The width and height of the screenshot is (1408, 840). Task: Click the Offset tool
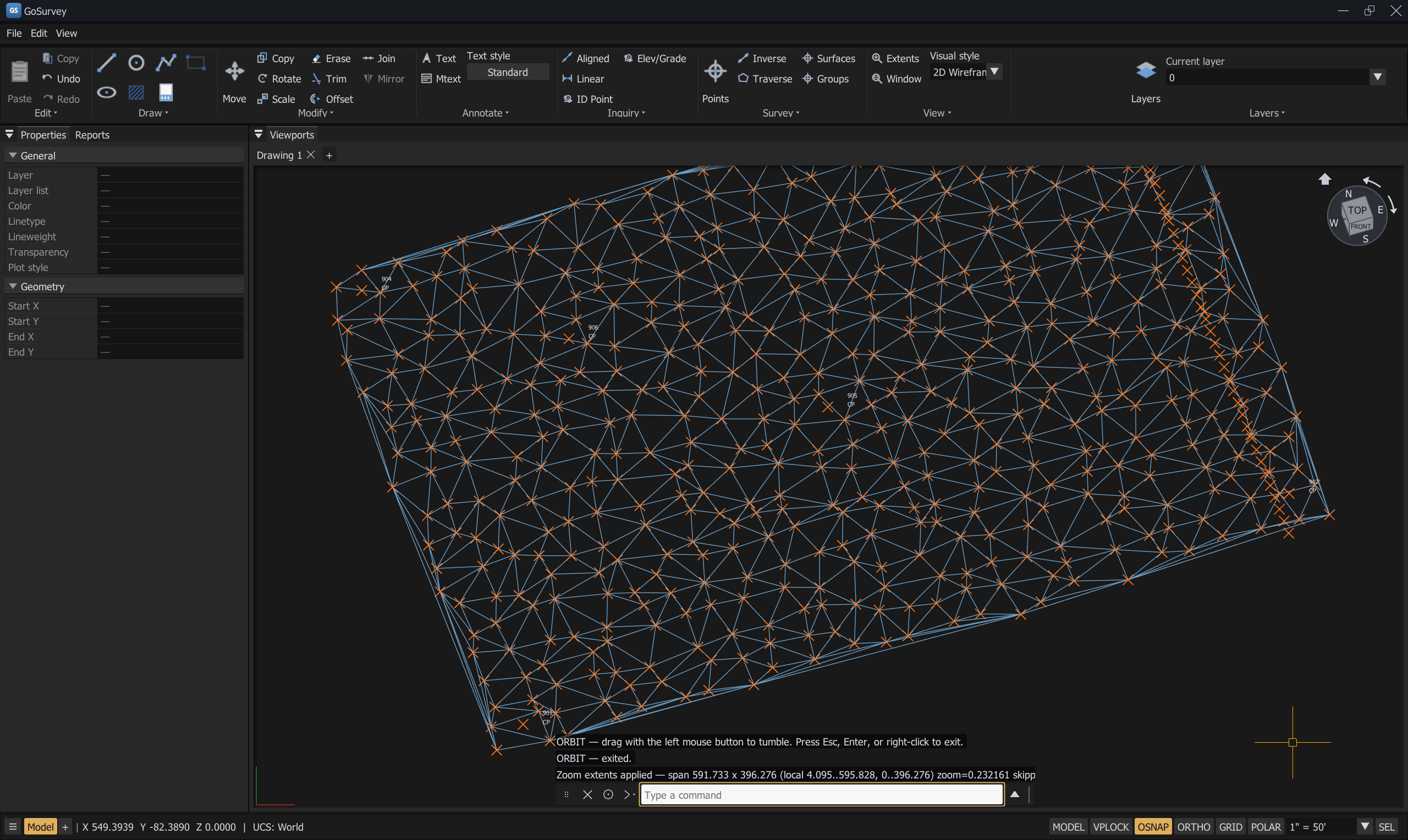click(x=332, y=99)
